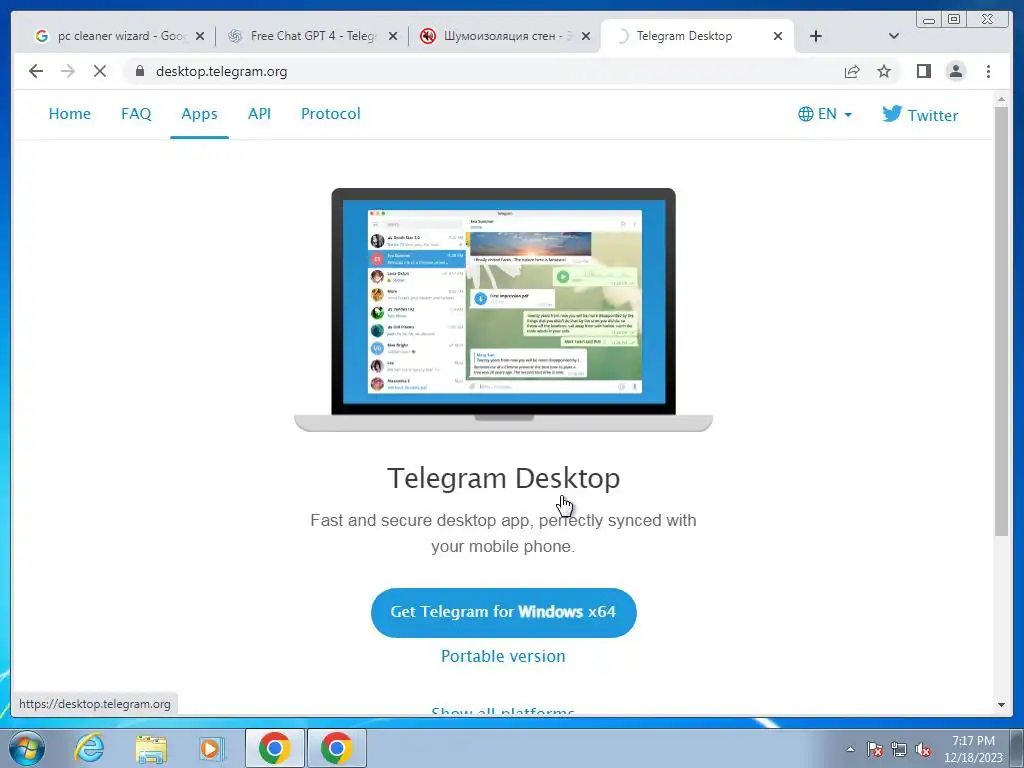1024x768 pixels.
Task: Open the side panel icon in toolbar
Action: pos(923,71)
